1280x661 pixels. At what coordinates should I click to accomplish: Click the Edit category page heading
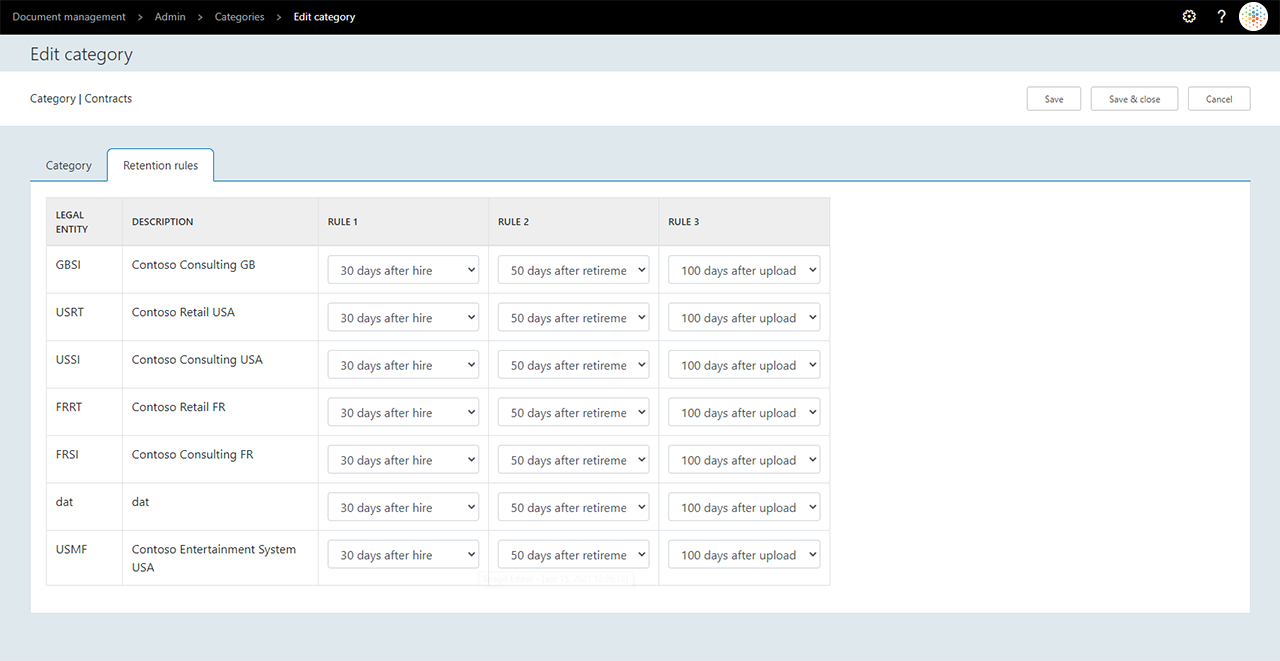pyautogui.click(x=81, y=54)
